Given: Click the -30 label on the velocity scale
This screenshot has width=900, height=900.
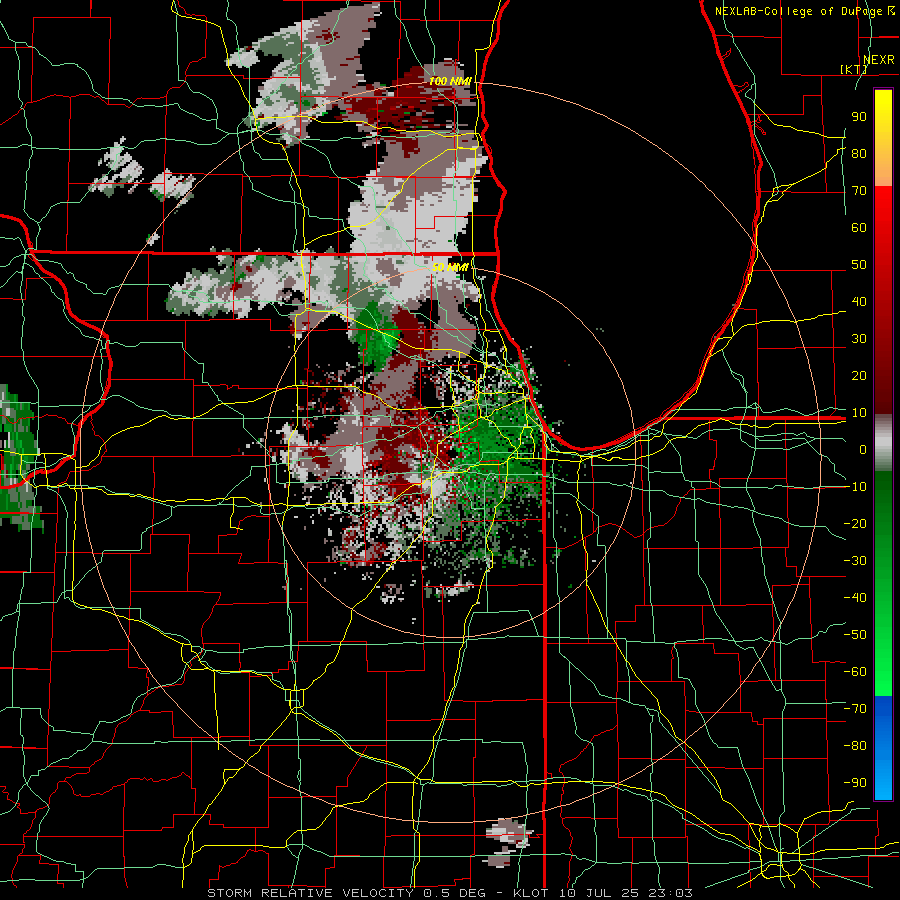Looking at the screenshot, I should [855, 560].
